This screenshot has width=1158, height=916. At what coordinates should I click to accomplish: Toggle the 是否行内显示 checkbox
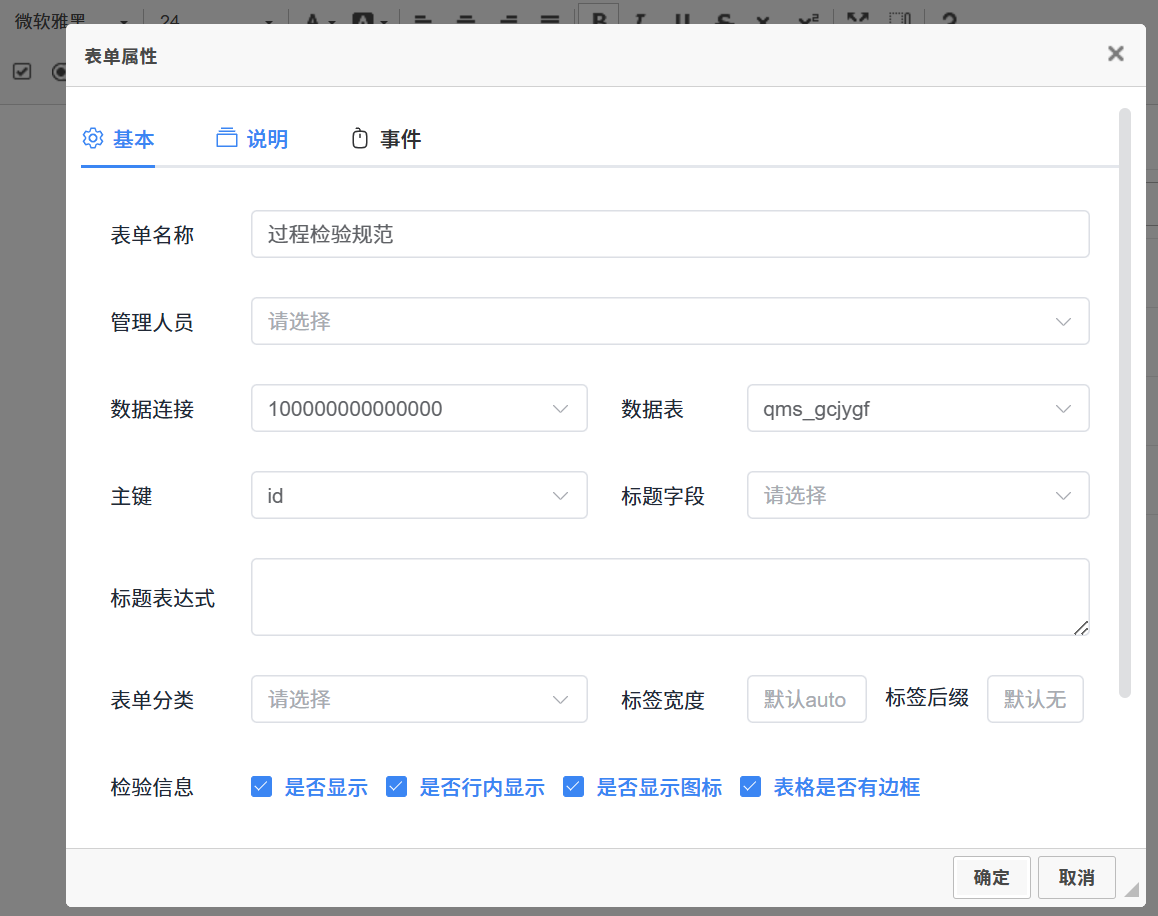tap(397, 787)
